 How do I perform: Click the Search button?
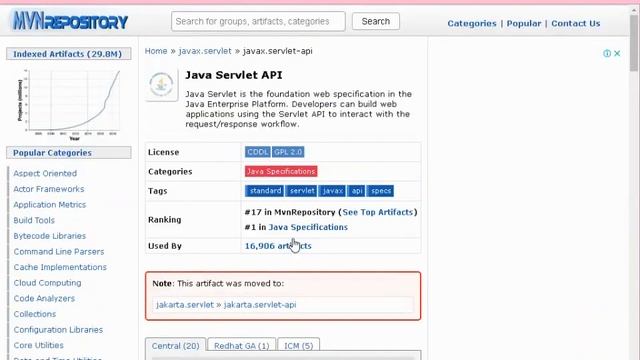376,21
